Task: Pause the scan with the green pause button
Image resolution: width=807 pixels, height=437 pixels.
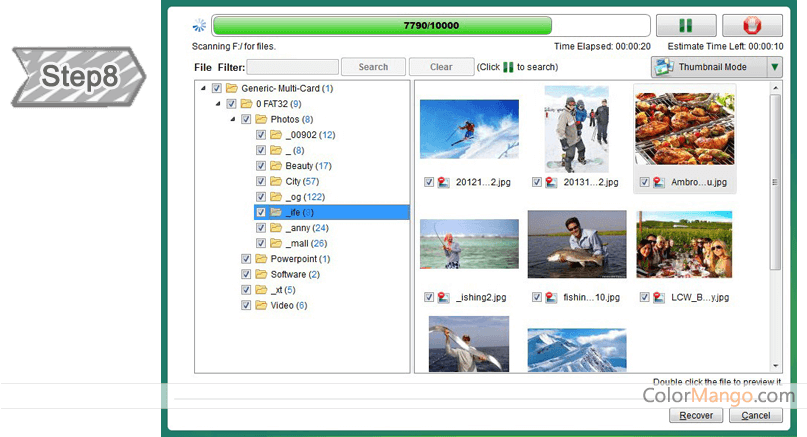Action: 686,26
